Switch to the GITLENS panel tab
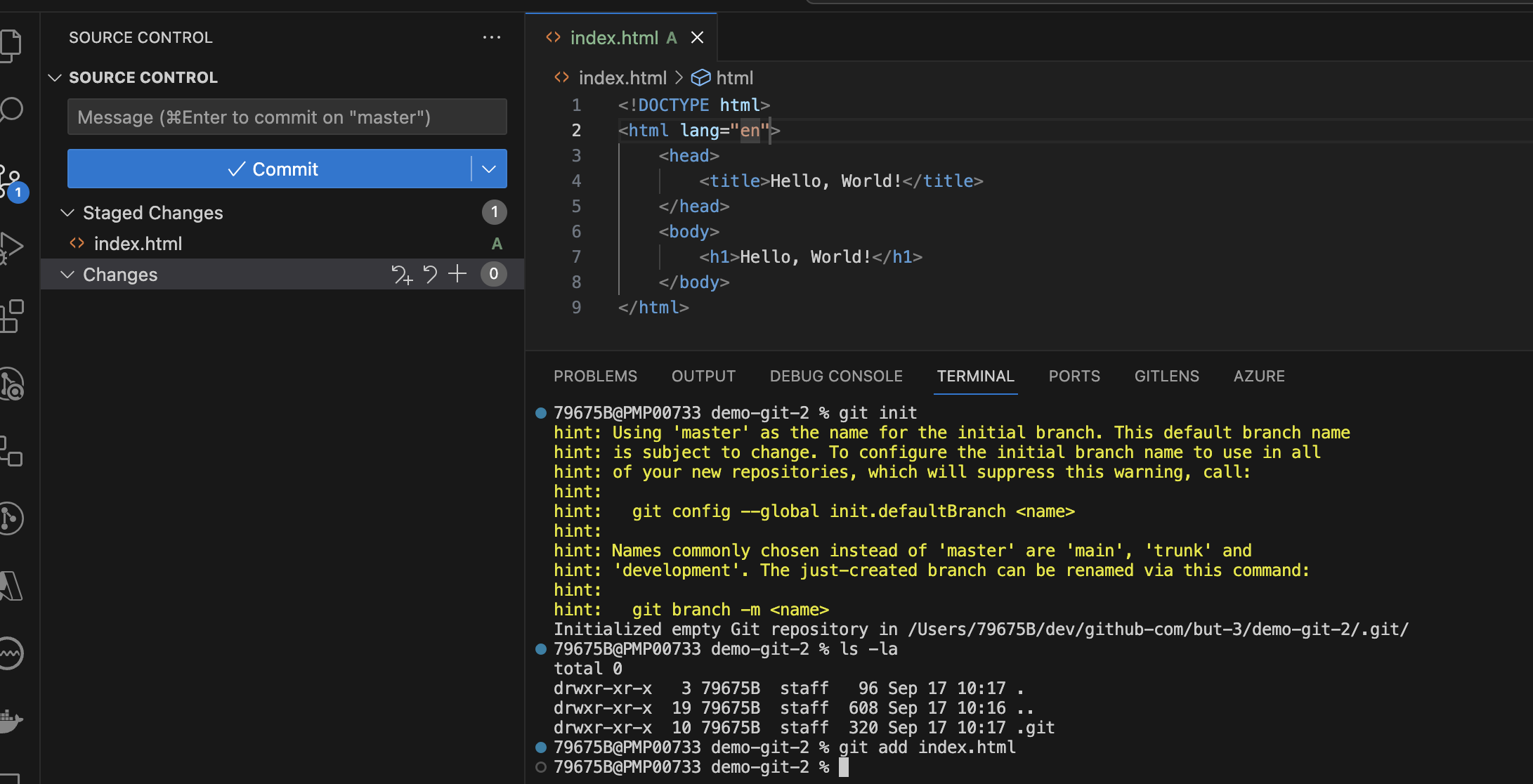 click(1166, 376)
